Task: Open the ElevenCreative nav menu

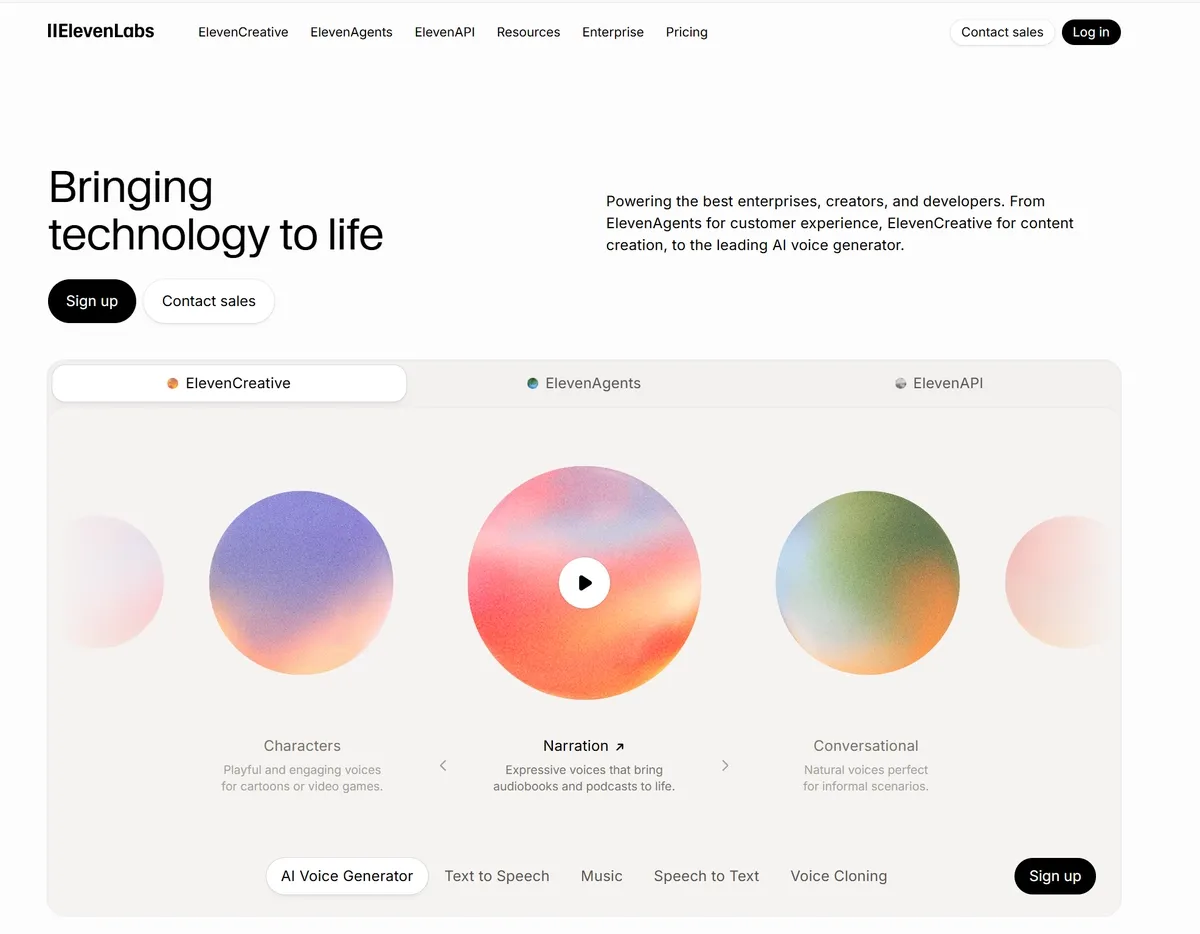Action: (243, 32)
